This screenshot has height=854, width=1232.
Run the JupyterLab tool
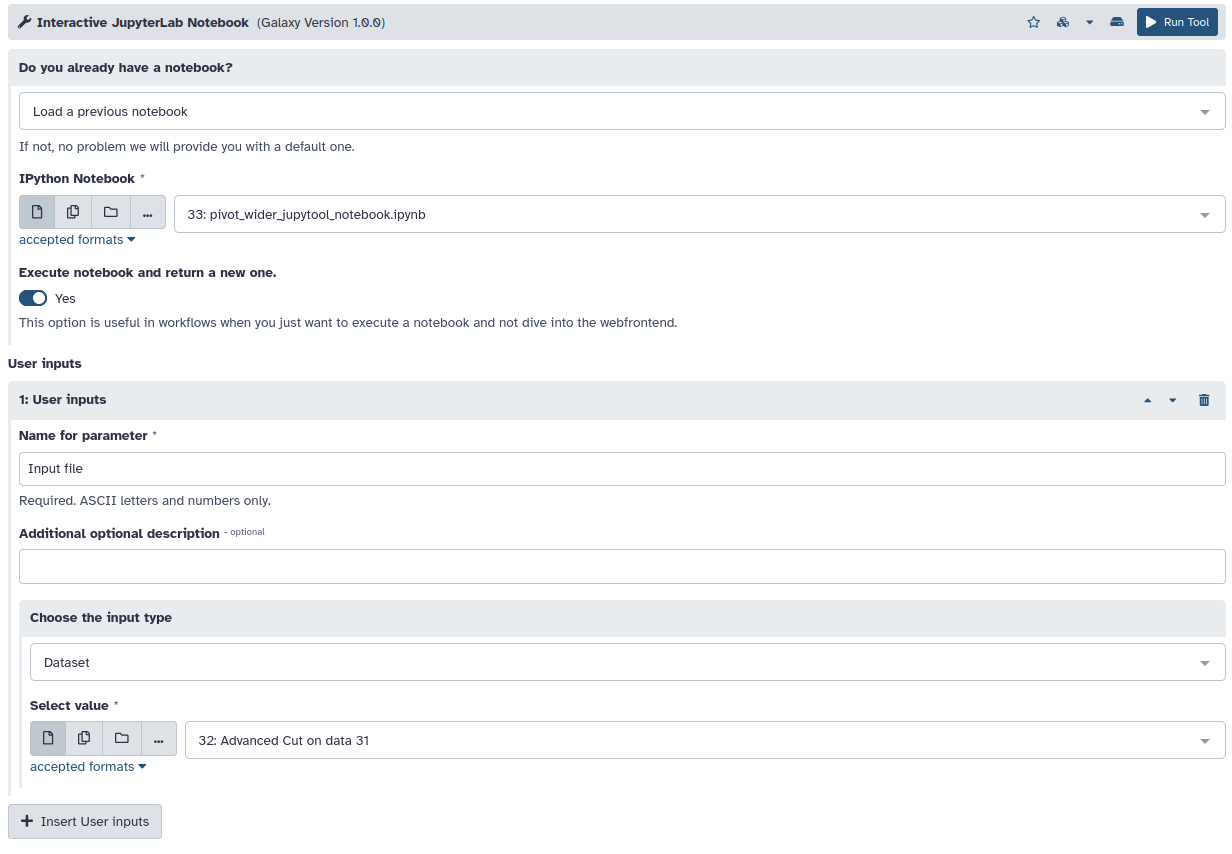tap(1177, 22)
